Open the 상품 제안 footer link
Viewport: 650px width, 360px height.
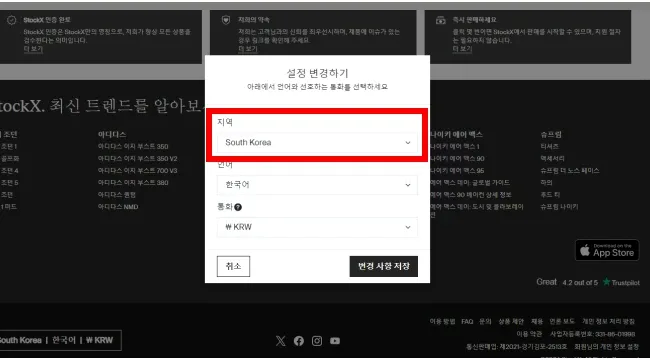(x=511, y=321)
